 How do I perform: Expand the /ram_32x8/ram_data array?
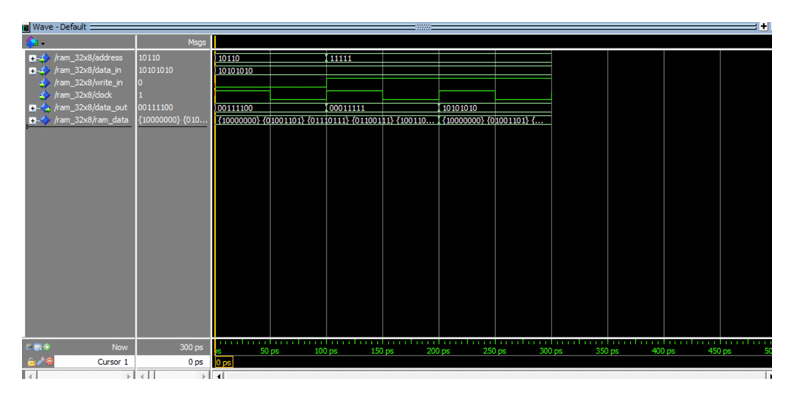[x=32, y=121]
